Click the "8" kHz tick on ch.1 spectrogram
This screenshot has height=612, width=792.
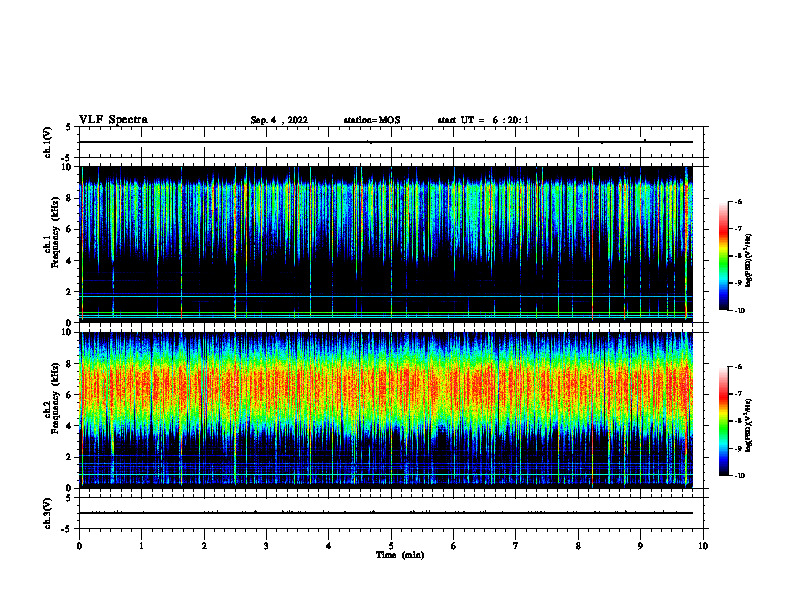(69, 198)
